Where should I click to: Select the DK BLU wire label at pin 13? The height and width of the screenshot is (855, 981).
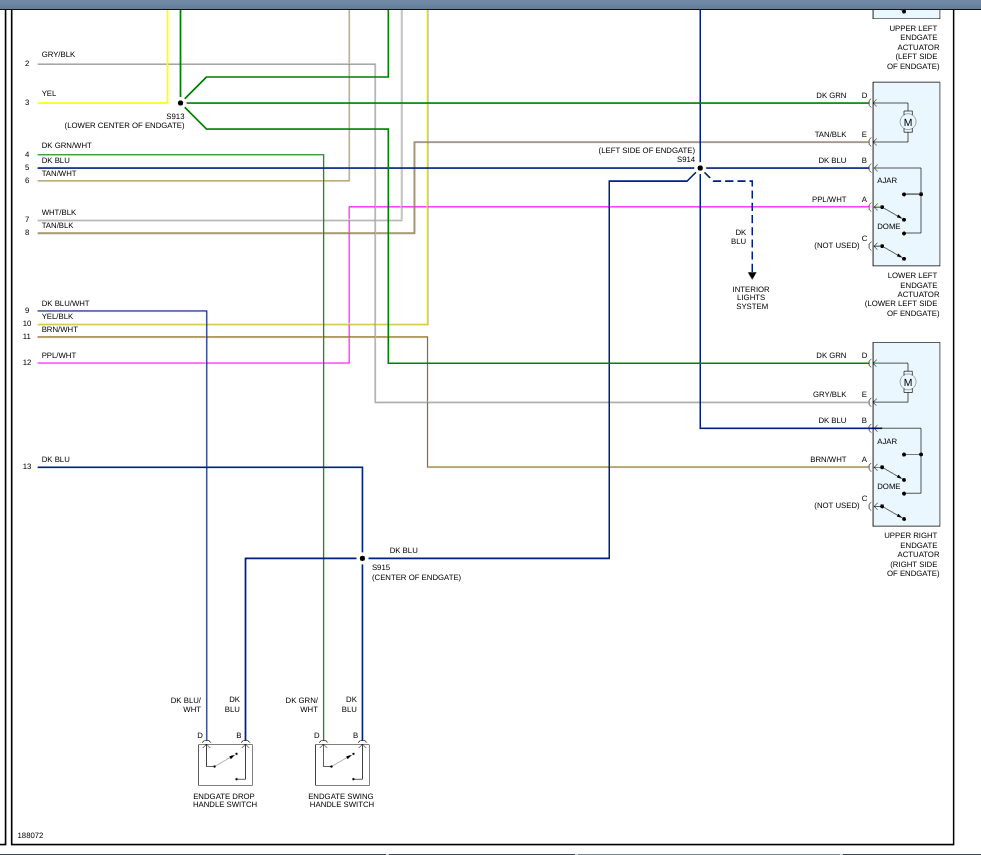pyautogui.click(x=55, y=460)
